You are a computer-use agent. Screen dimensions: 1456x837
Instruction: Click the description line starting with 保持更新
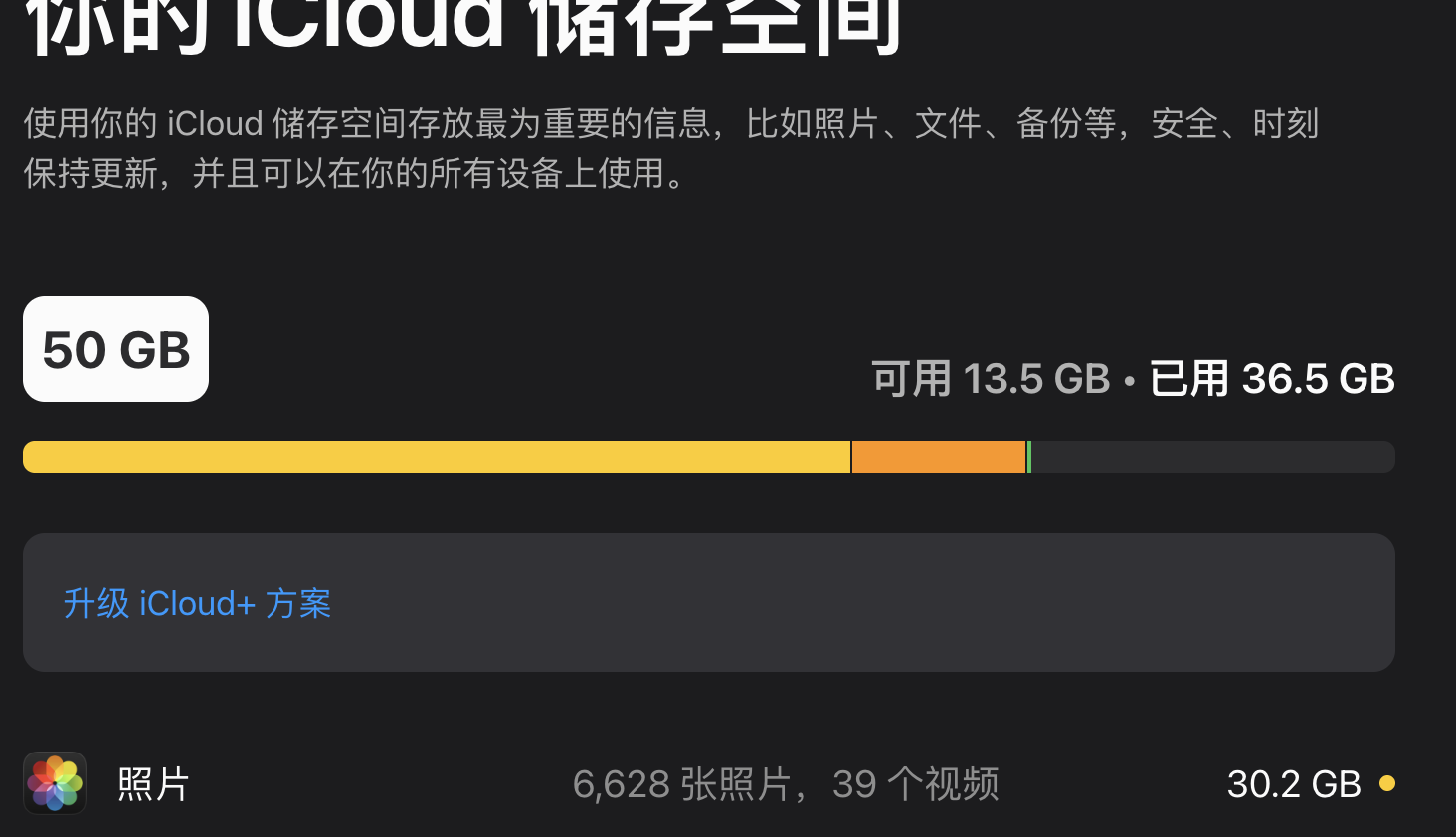tap(353, 174)
